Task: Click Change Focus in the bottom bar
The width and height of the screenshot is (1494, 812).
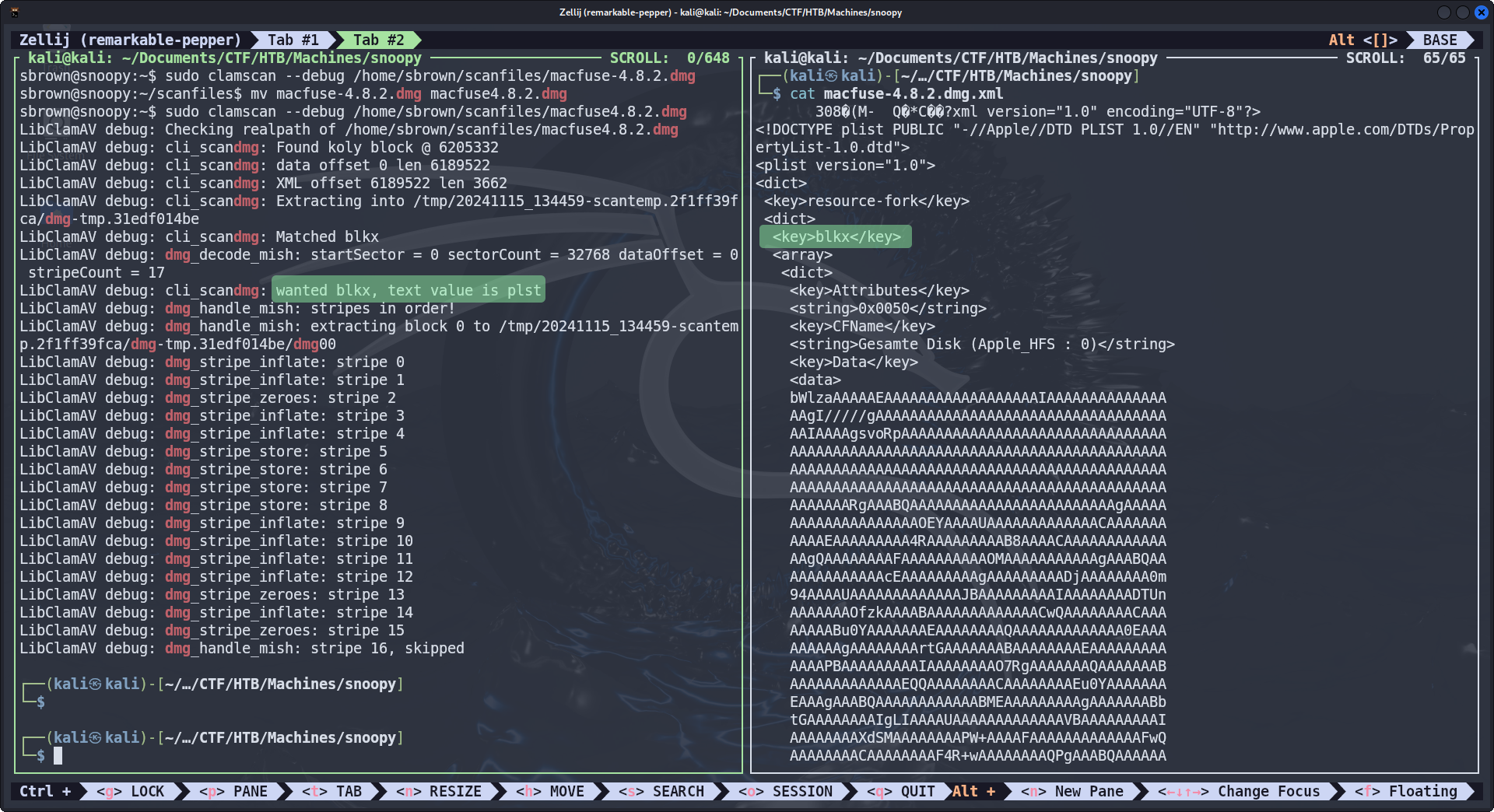Action: tap(1239, 791)
